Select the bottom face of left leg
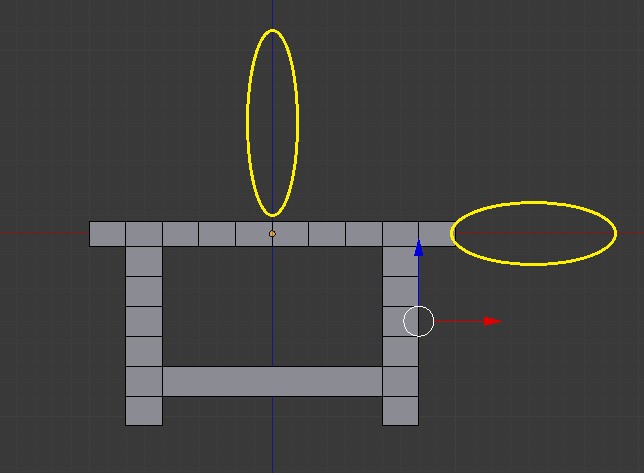 coord(144,410)
